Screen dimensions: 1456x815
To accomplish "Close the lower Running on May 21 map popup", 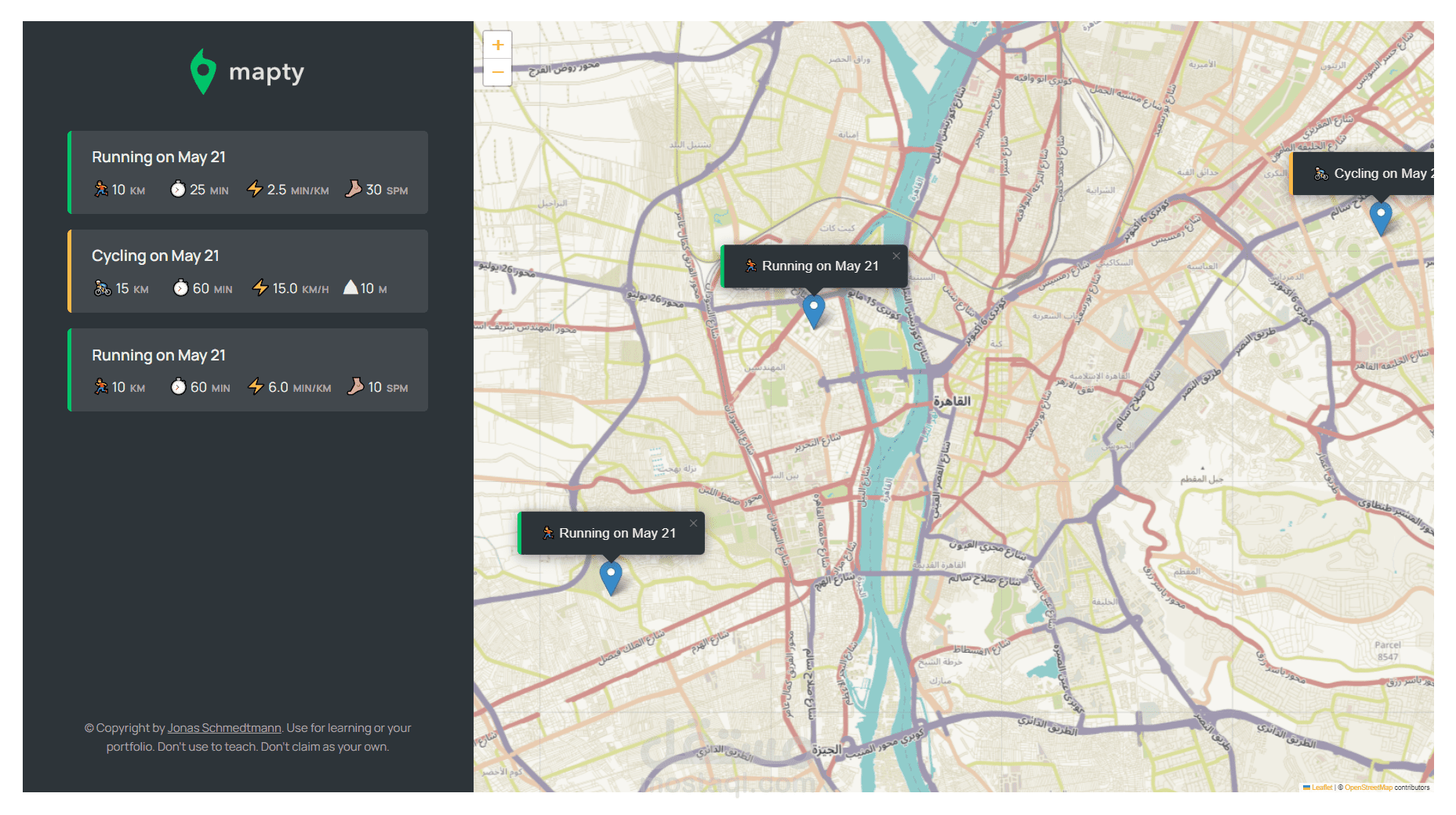I will [x=693, y=523].
